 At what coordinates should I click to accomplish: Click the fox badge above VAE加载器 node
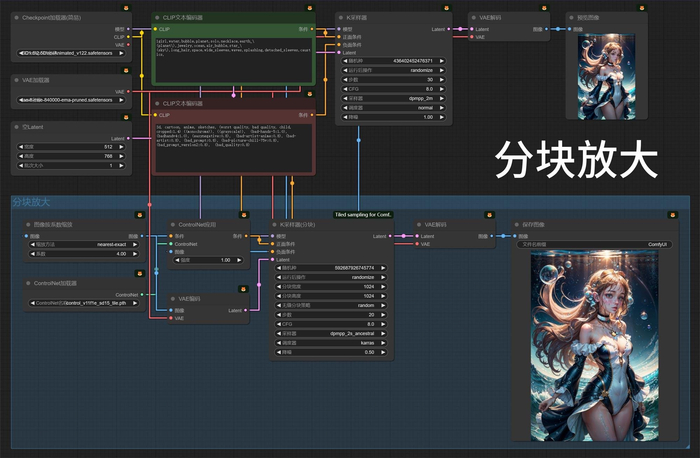point(126,70)
